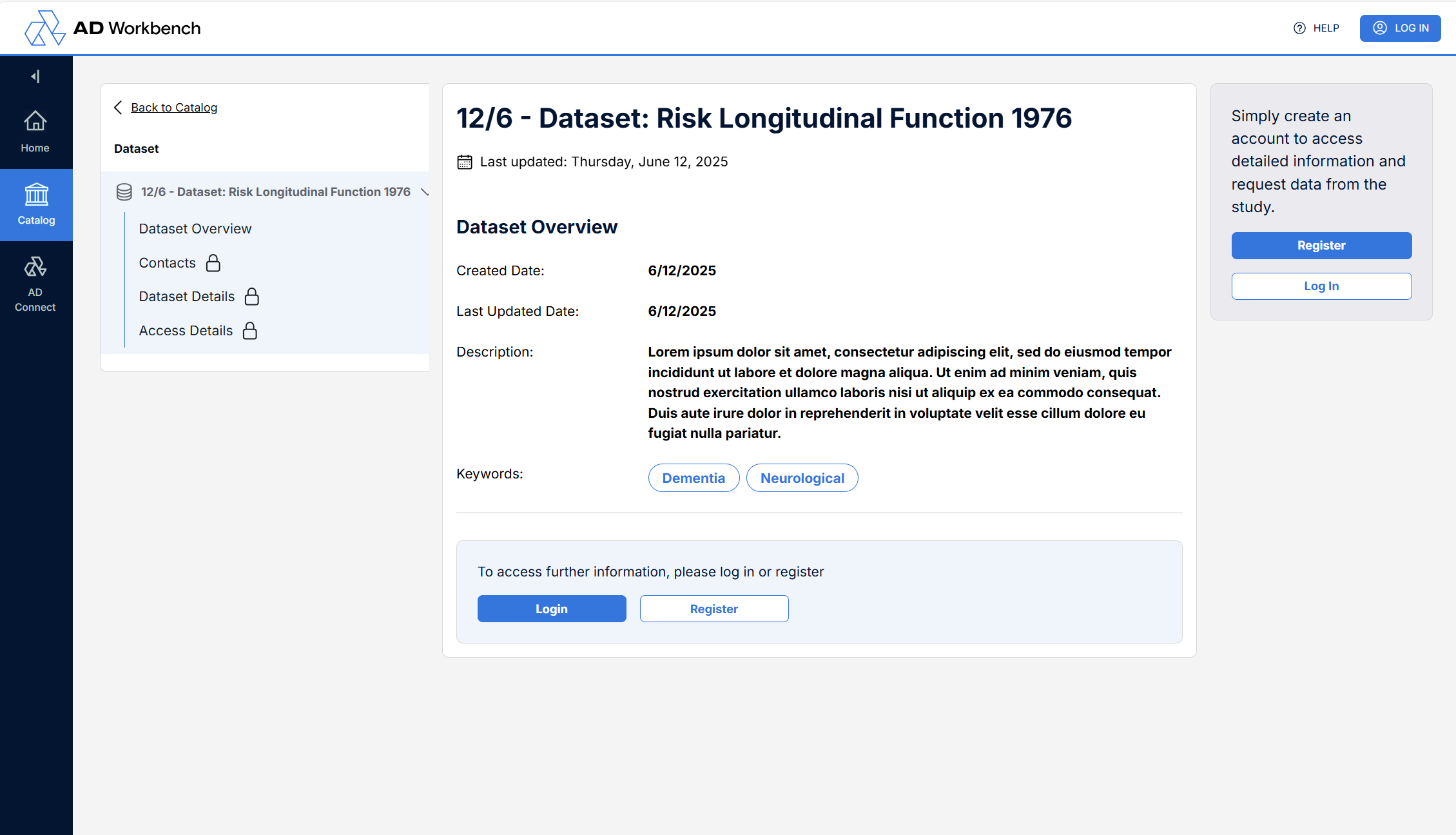This screenshot has height=835, width=1456.
Task: Open the Catalog sidebar item
Action: [36, 204]
